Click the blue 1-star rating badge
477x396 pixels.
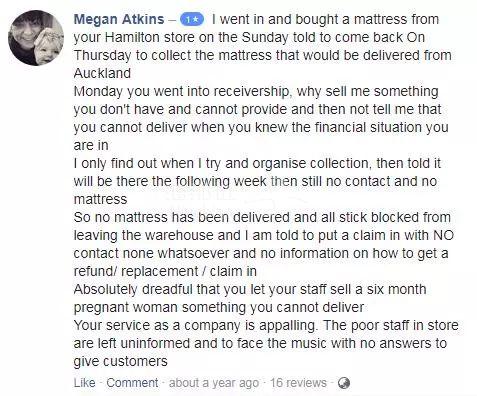pyautogui.click(x=192, y=20)
